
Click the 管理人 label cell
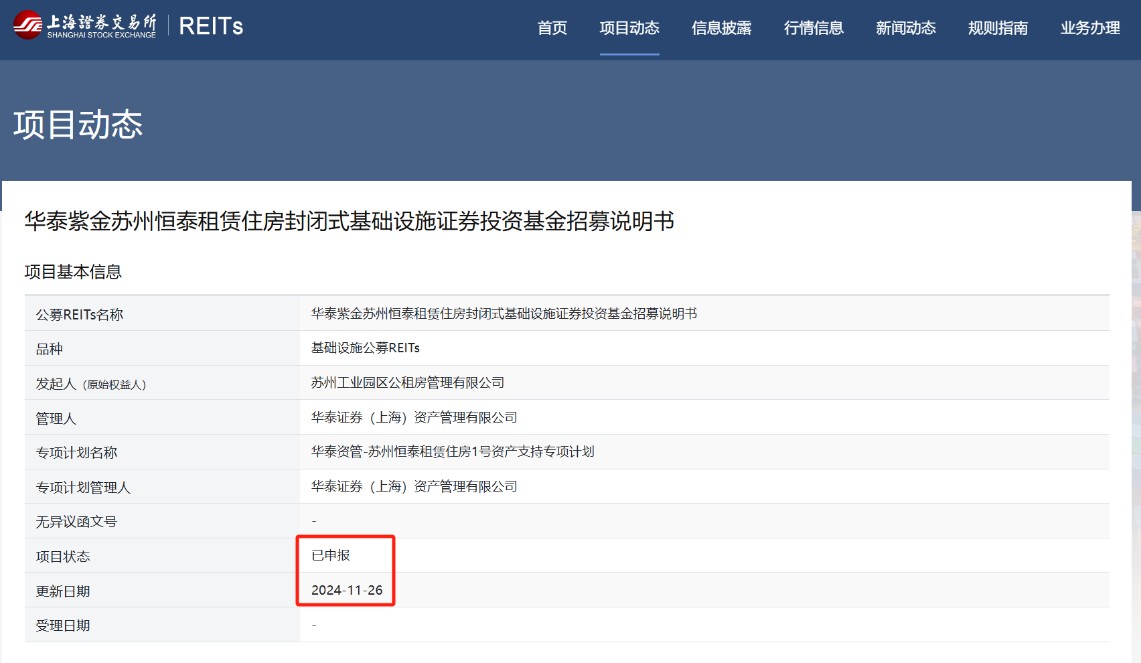click(x=162, y=418)
